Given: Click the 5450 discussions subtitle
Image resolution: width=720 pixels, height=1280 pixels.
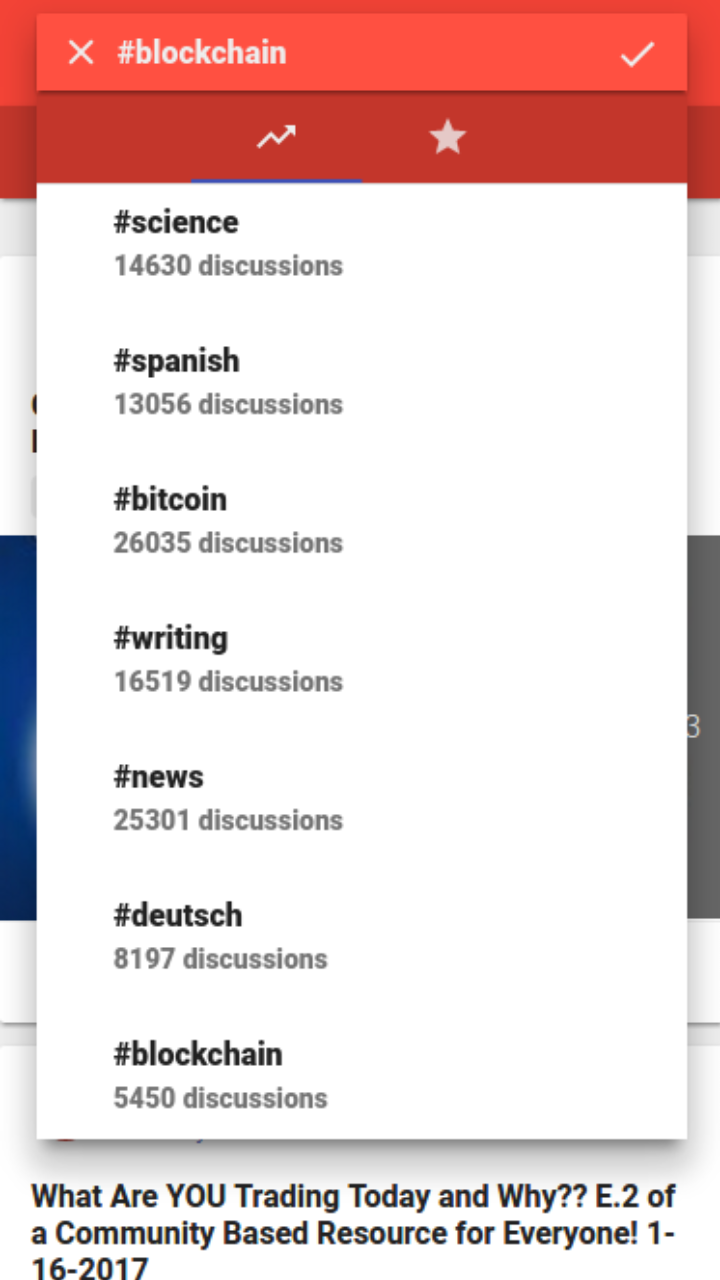Looking at the screenshot, I should (220, 1098).
